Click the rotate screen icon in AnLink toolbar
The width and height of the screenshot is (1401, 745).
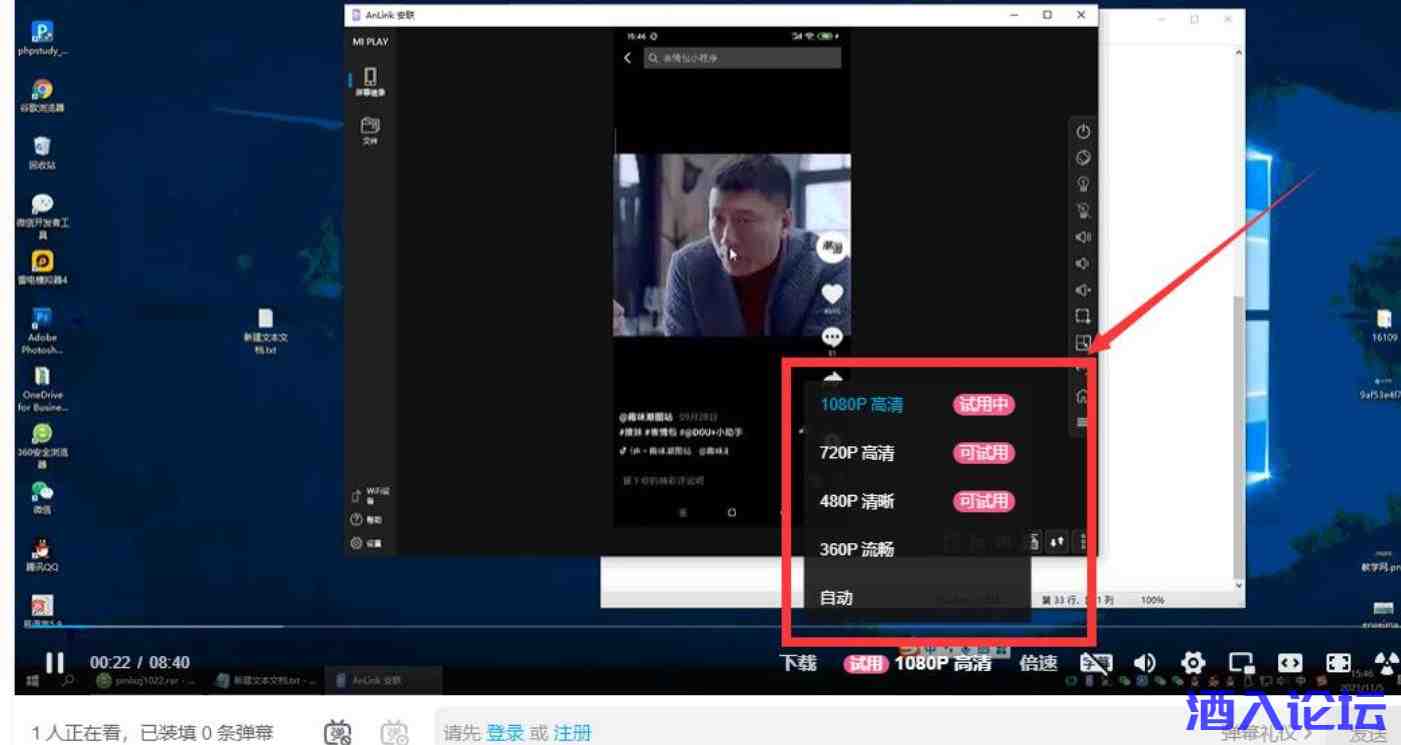tap(1082, 158)
